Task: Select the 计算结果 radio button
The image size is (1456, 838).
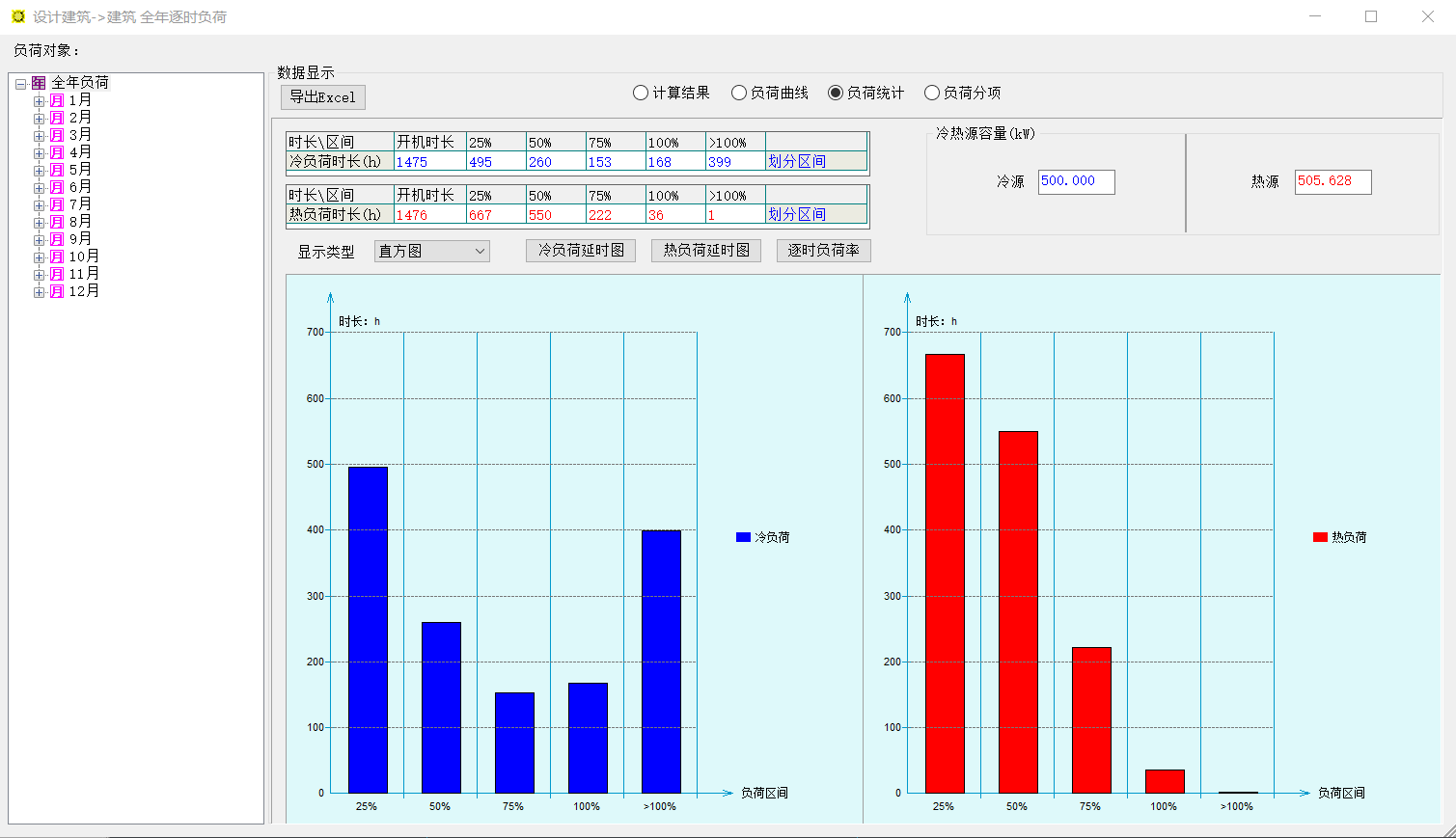Action: pyautogui.click(x=641, y=93)
